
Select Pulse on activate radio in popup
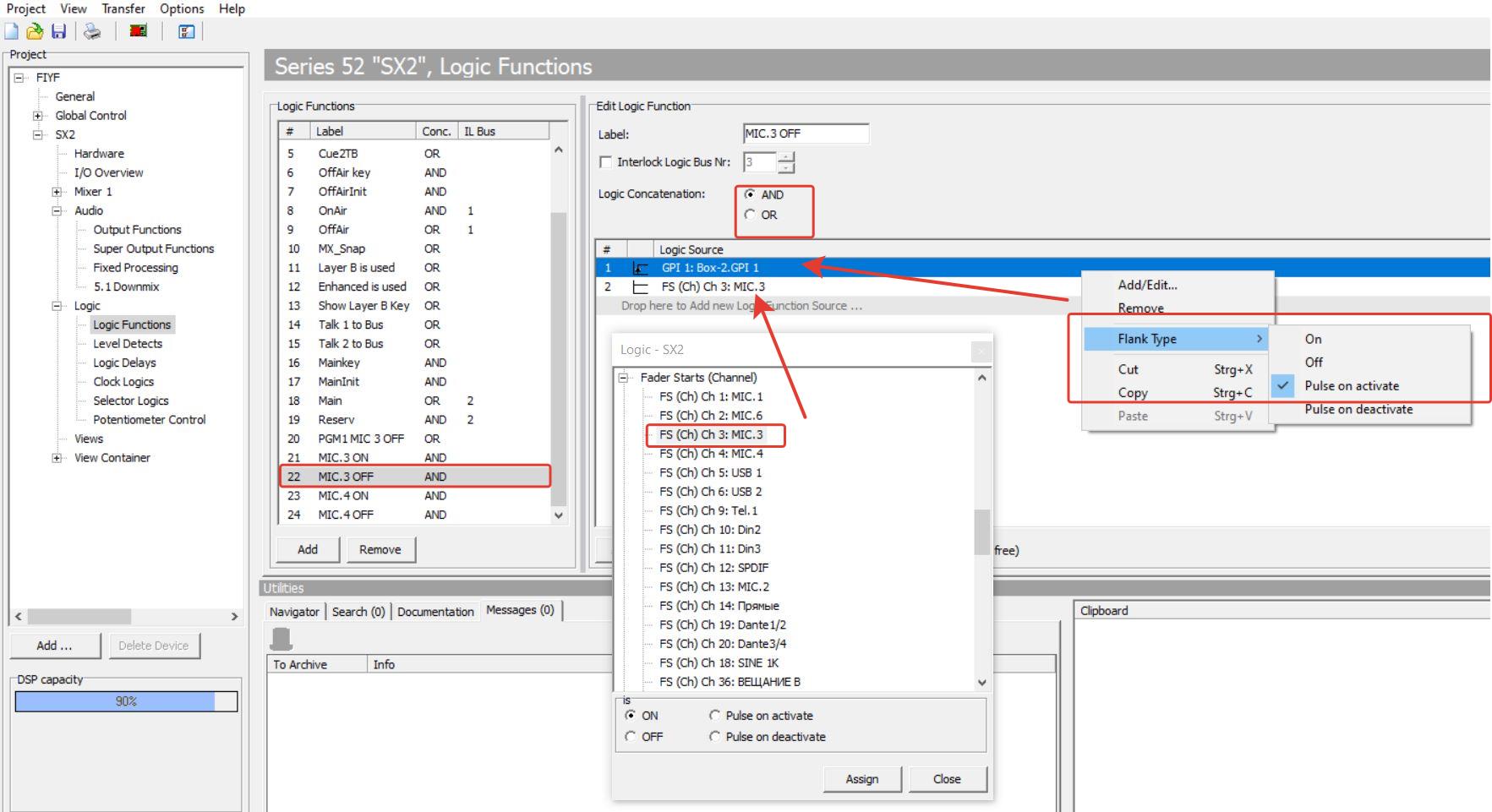click(715, 716)
